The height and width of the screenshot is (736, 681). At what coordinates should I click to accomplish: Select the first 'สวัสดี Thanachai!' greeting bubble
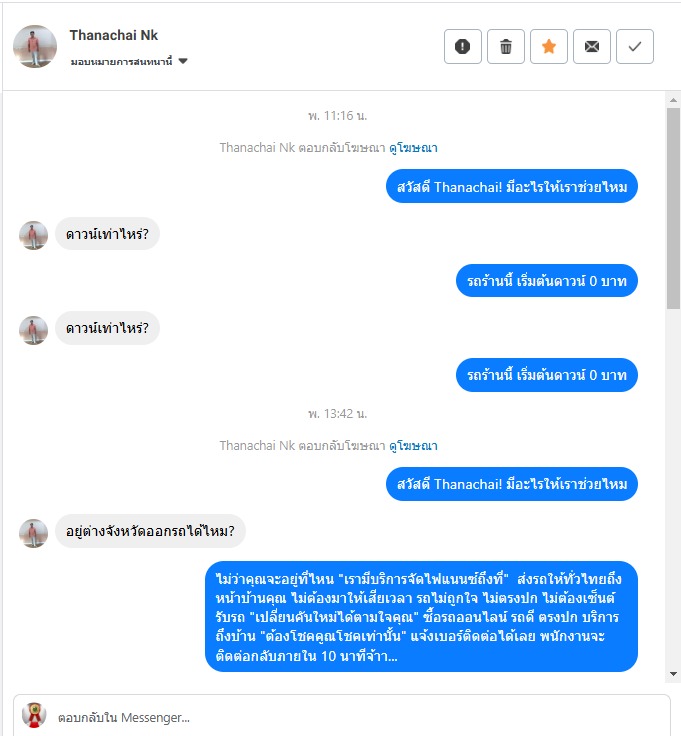[512, 186]
